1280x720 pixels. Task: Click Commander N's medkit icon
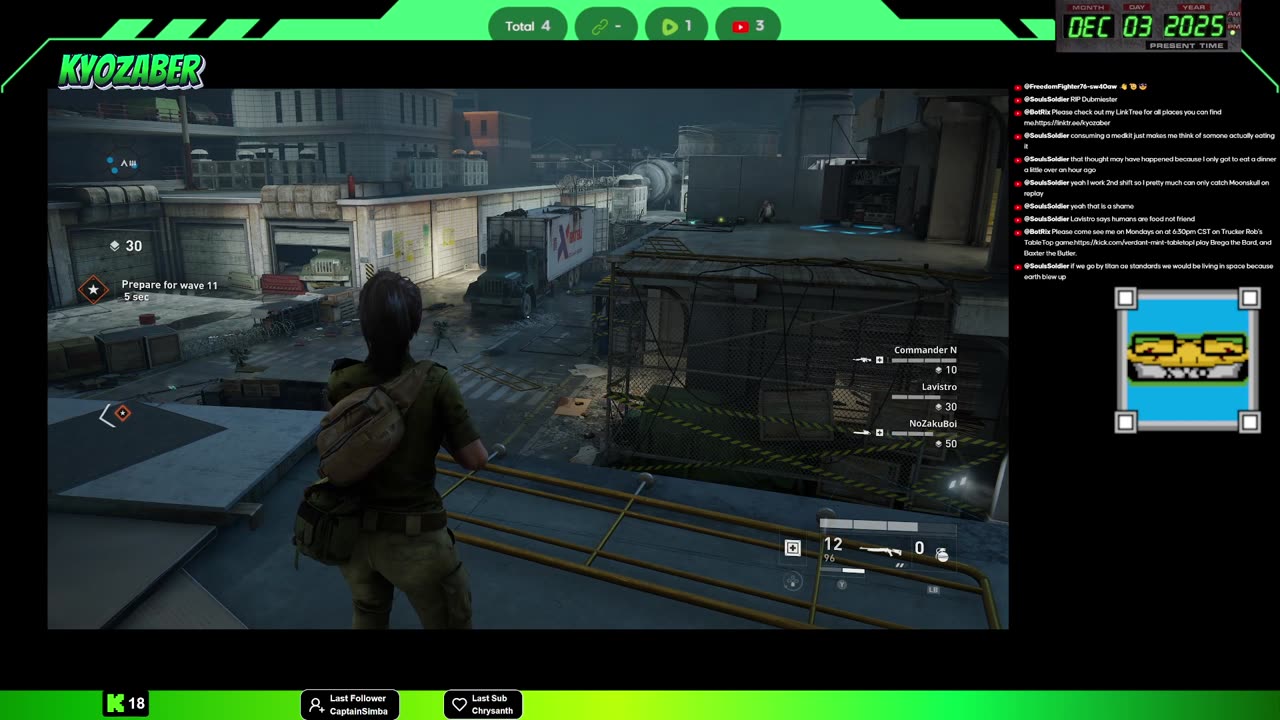[880, 360]
